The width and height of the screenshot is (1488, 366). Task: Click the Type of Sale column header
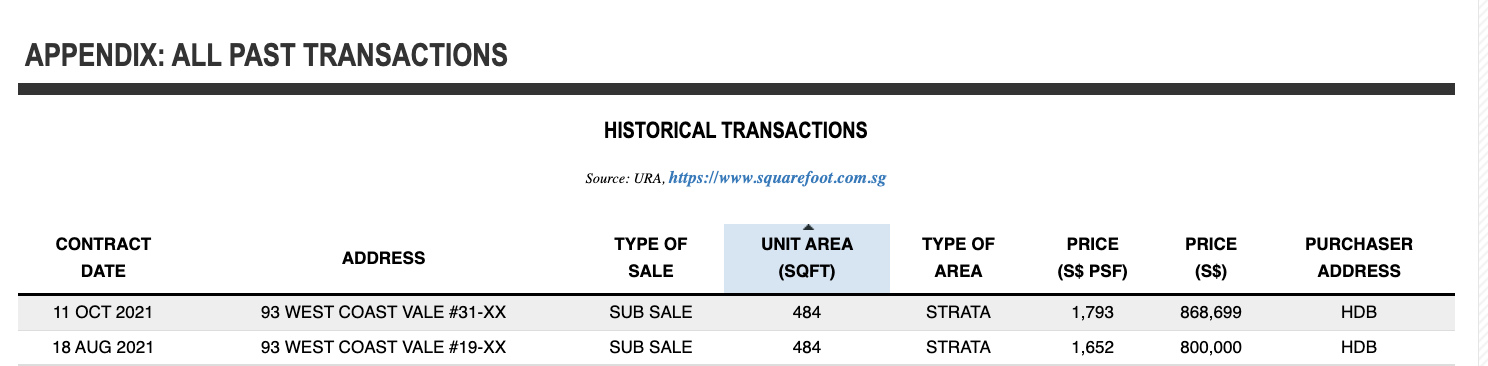point(651,258)
